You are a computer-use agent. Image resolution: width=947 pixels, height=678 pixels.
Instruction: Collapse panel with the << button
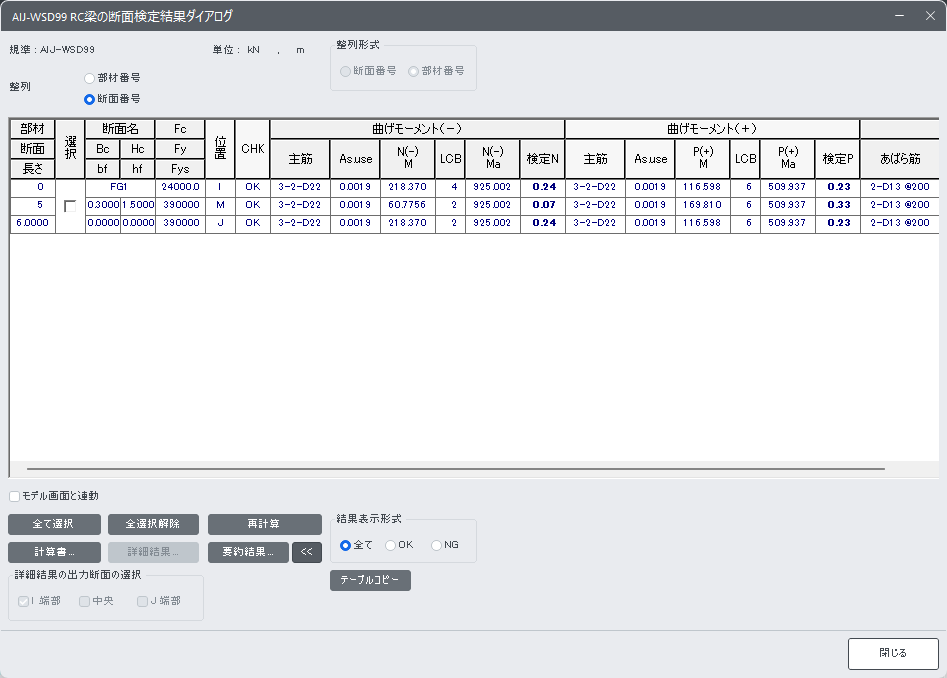[x=307, y=552]
